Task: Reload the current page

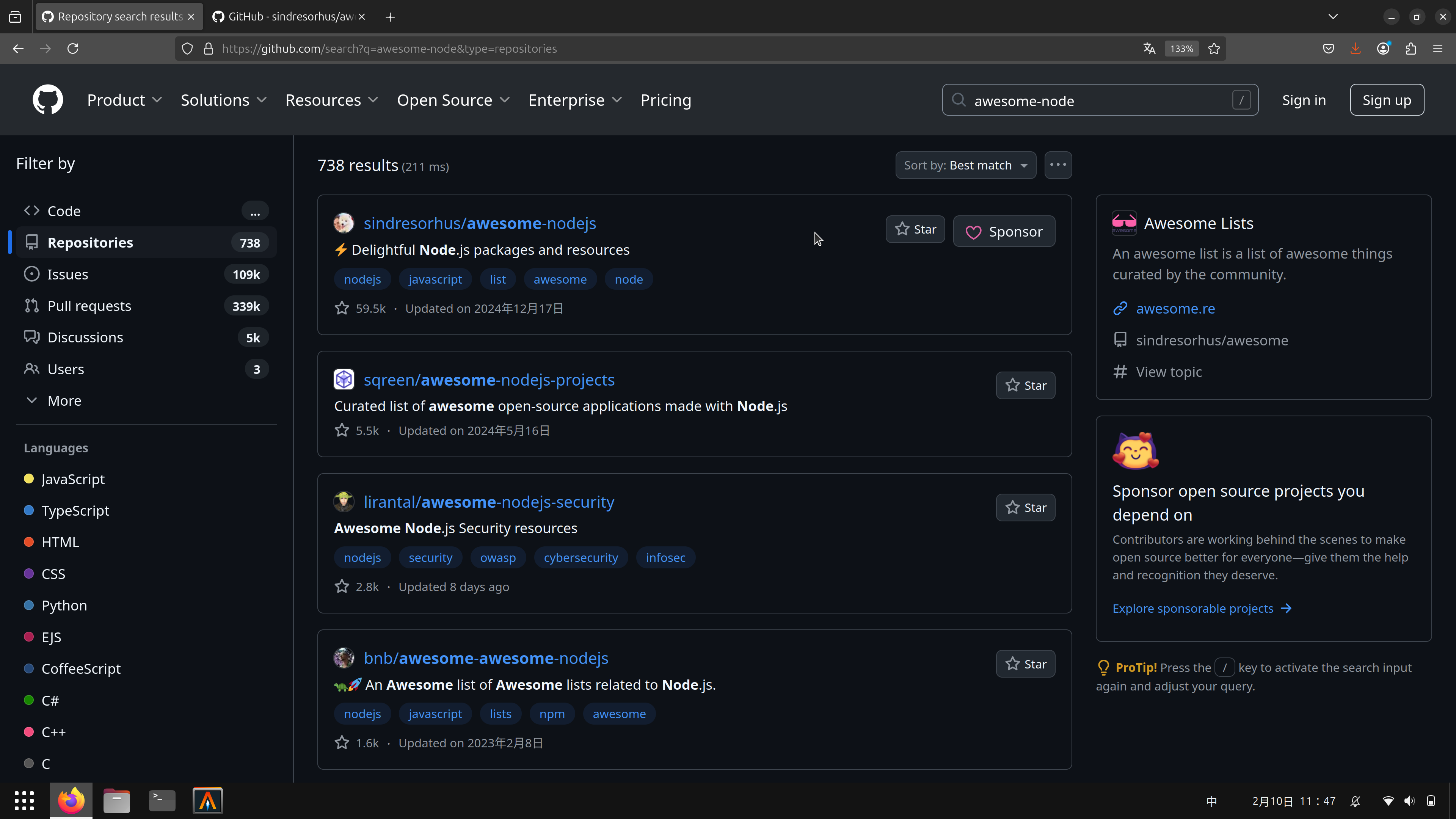Action: (x=73, y=49)
